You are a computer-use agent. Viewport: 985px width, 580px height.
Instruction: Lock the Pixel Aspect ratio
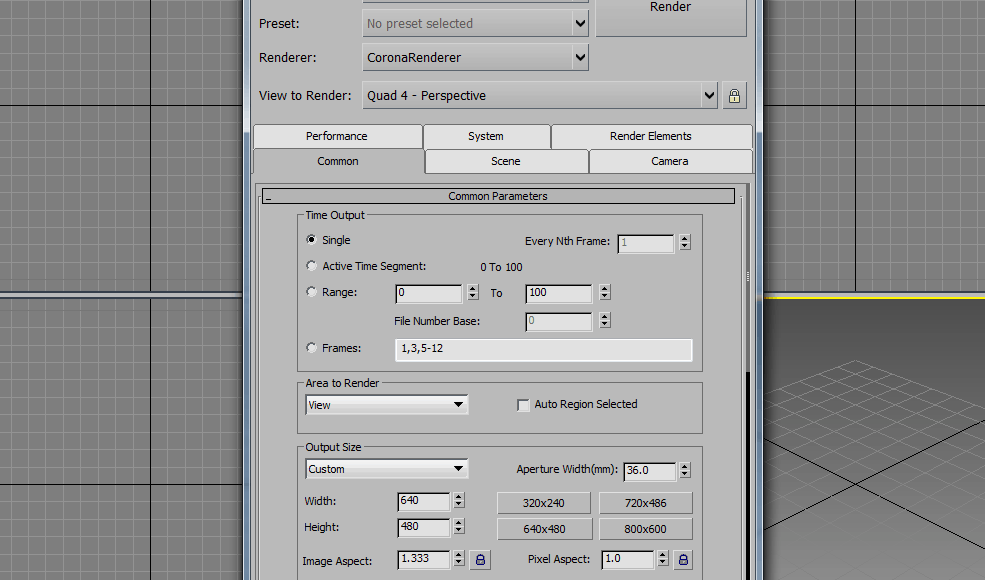(x=683, y=560)
